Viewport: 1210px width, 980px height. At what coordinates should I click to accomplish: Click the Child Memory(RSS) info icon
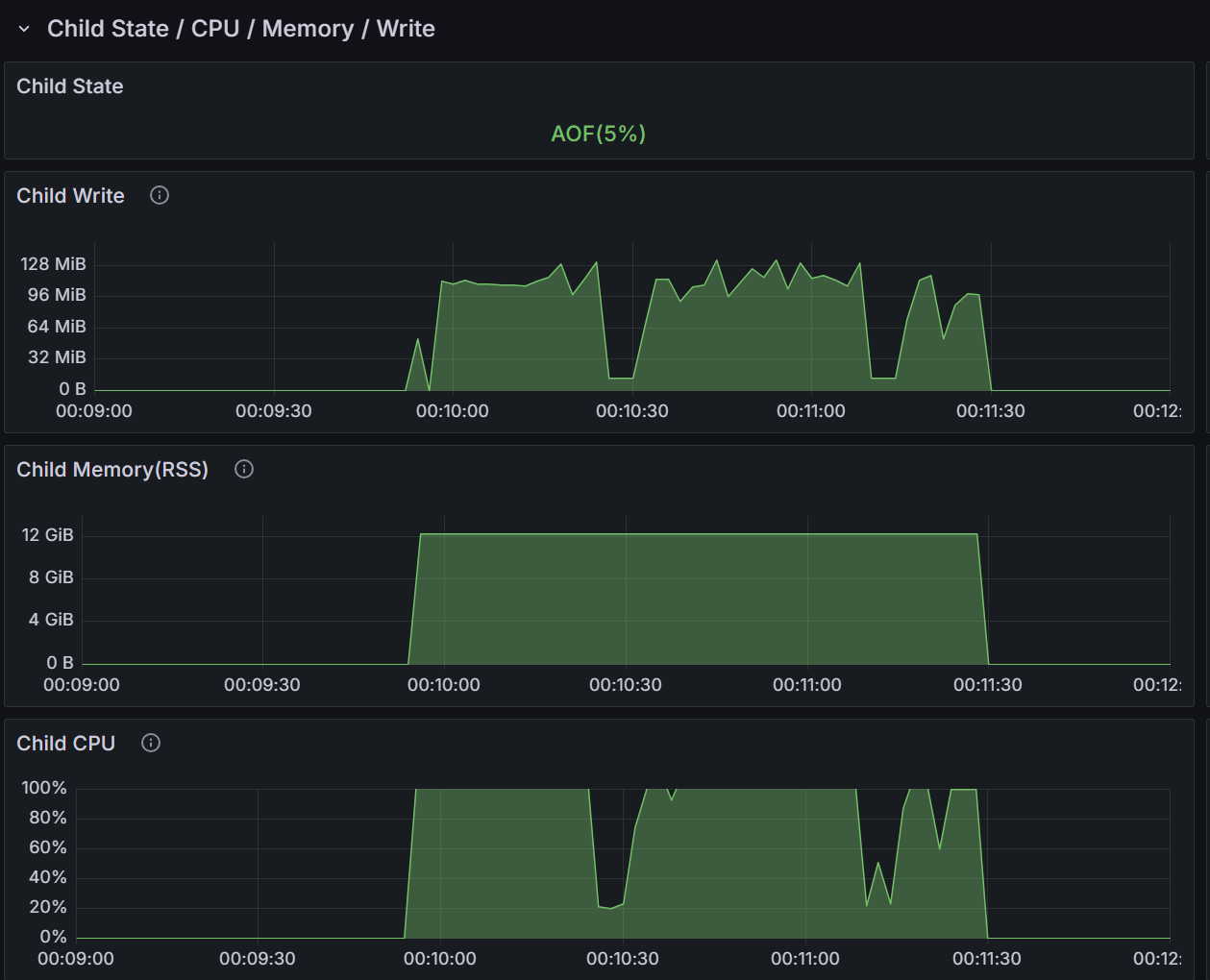pos(244,470)
